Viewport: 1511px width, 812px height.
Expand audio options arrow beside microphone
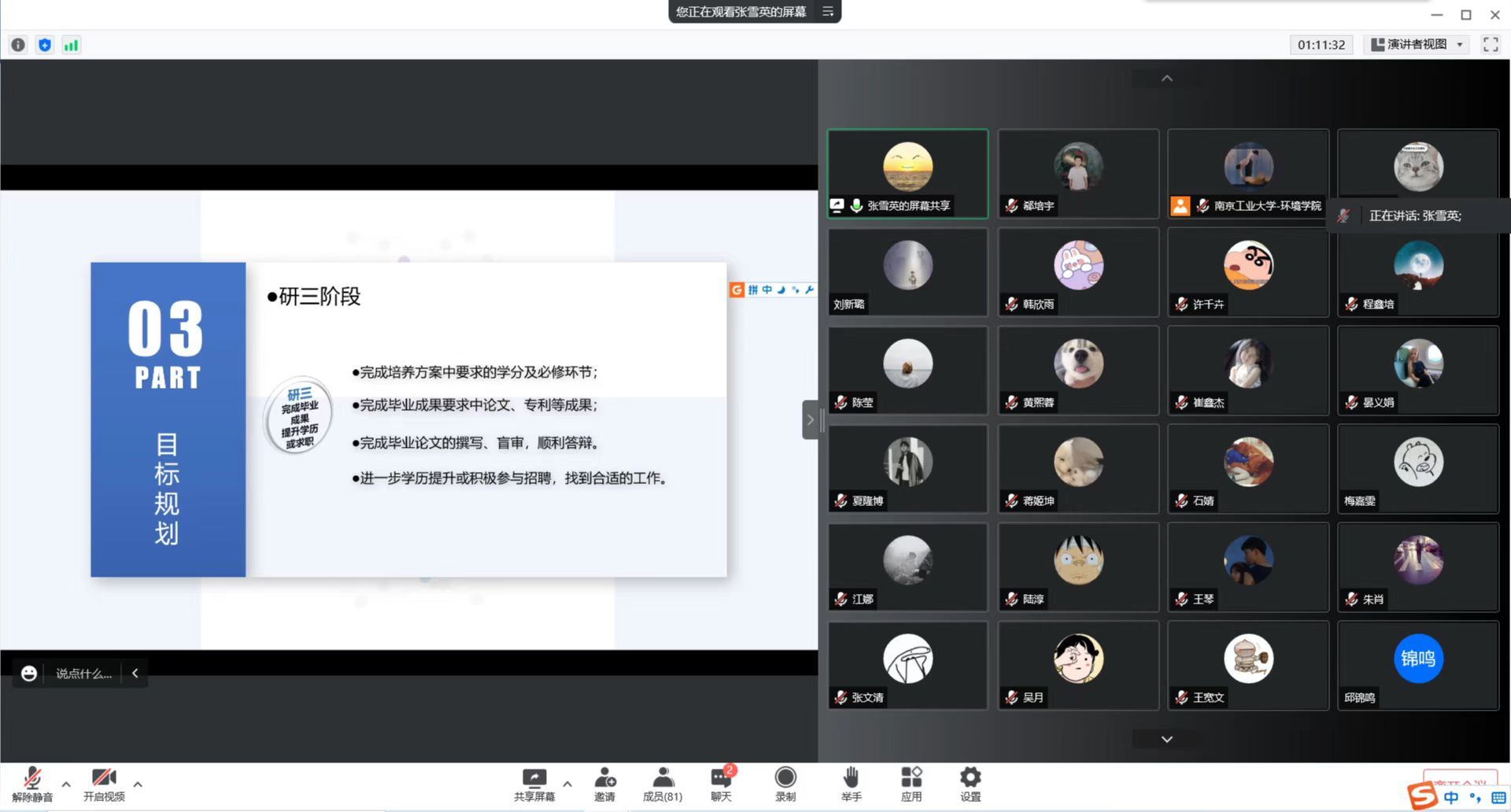66,784
